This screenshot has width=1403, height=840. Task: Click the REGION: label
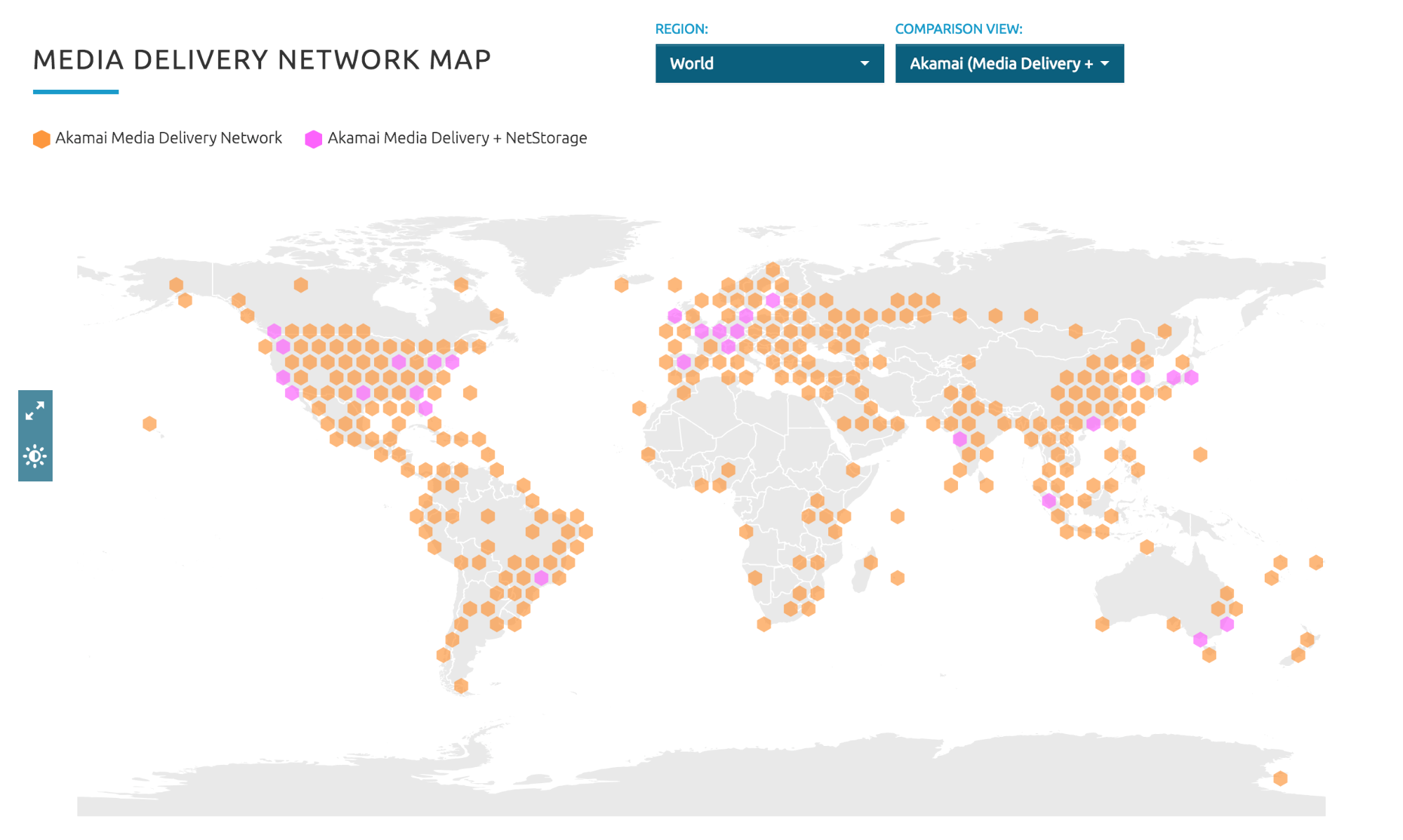pos(681,29)
